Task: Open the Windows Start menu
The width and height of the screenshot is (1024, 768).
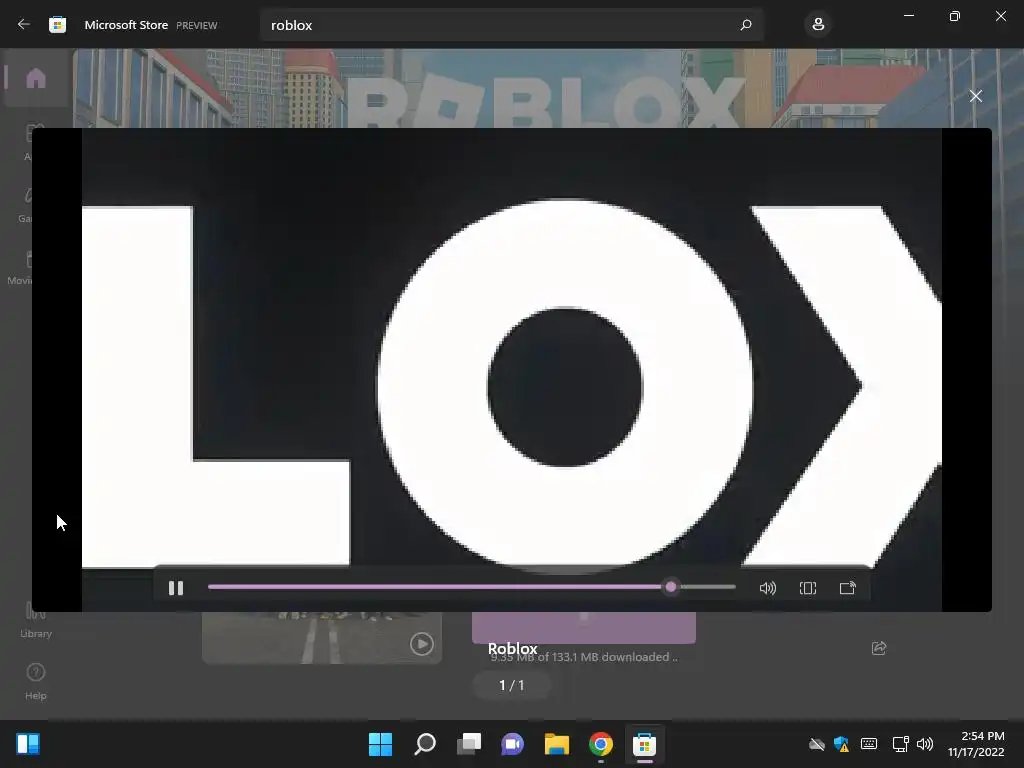Action: pyautogui.click(x=381, y=744)
